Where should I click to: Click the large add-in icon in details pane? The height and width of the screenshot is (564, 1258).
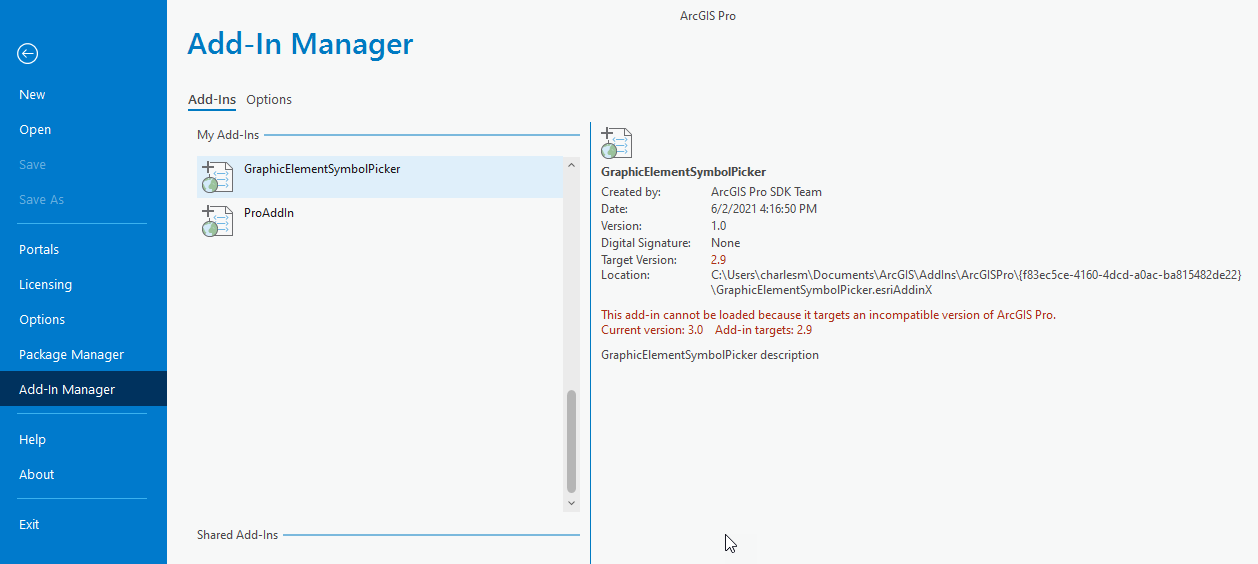point(616,144)
